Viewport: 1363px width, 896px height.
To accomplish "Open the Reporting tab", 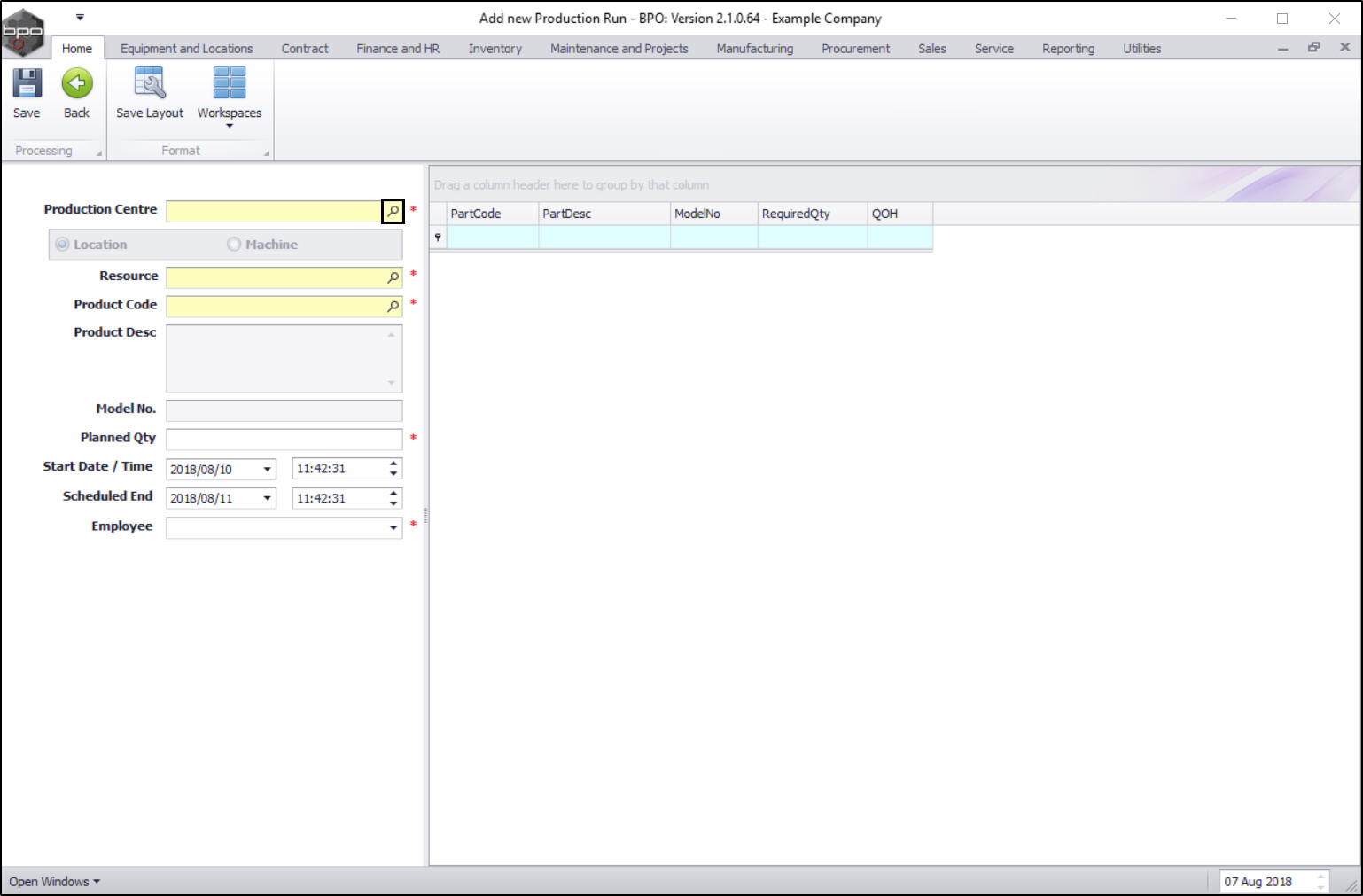I will coord(1069,49).
